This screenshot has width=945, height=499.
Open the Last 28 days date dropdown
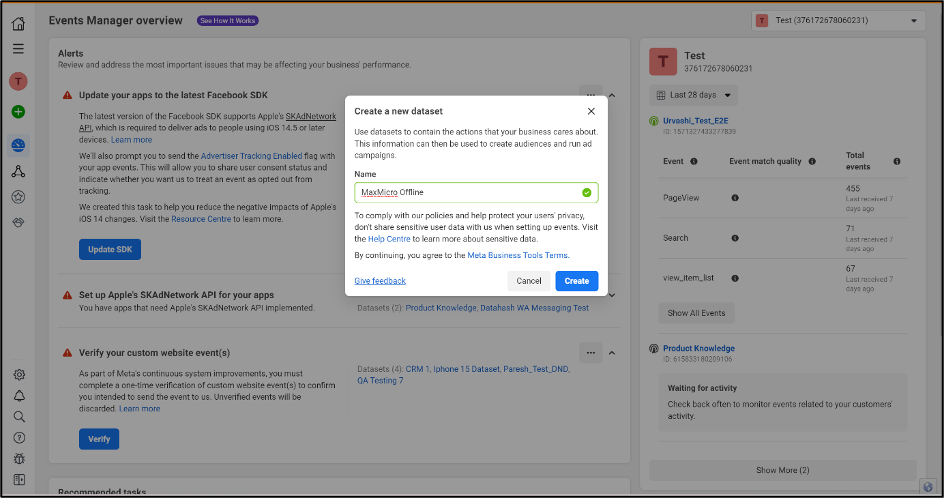694,95
